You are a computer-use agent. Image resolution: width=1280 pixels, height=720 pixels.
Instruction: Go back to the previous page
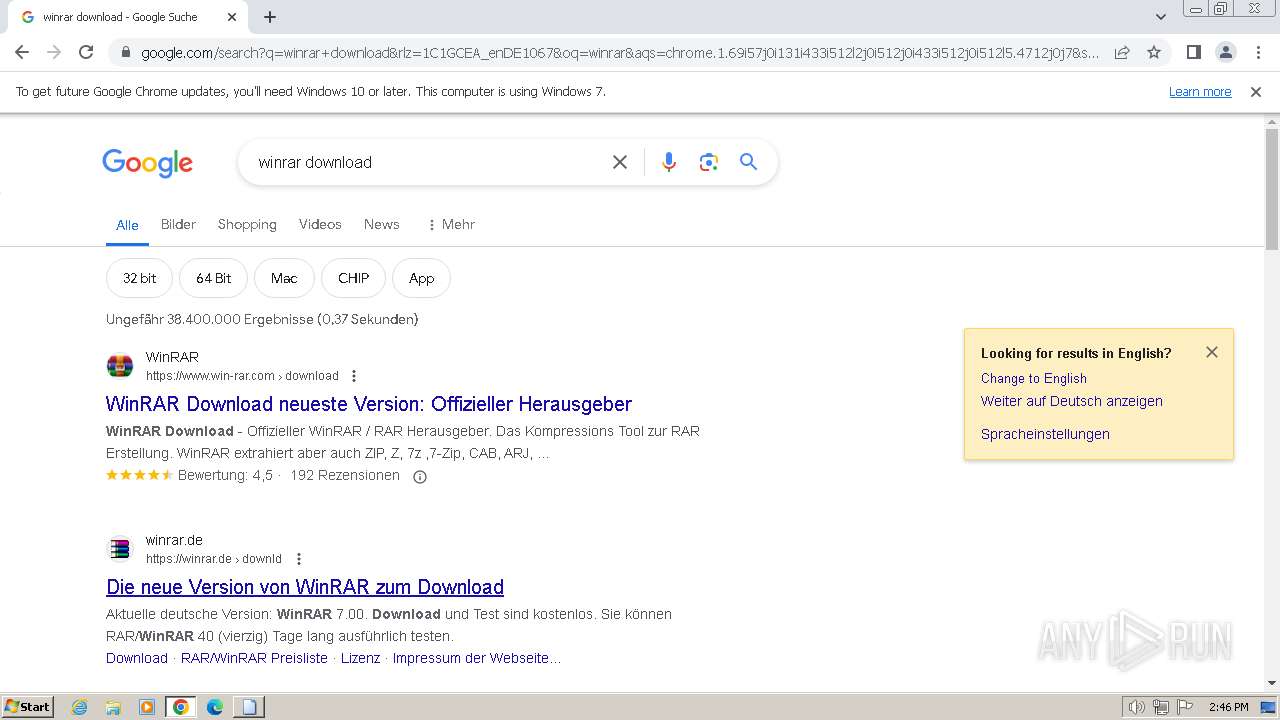[x=22, y=52]
